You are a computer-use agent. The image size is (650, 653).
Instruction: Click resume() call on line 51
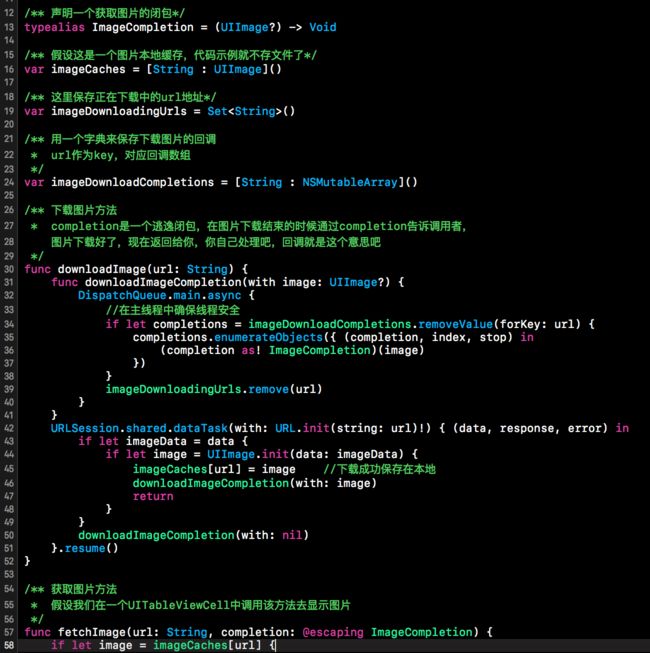92,548
